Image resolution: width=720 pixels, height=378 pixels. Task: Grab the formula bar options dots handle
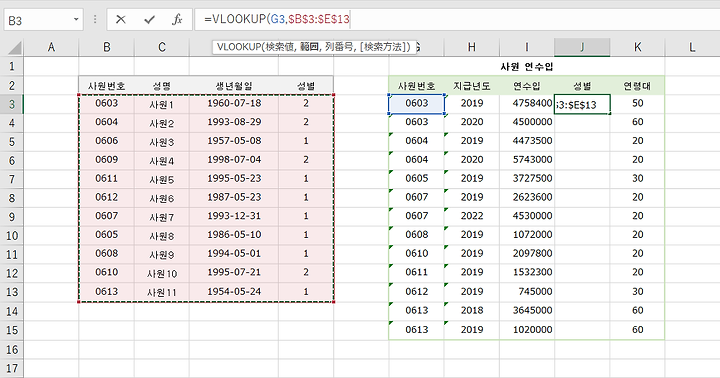[x=95, y=19]
